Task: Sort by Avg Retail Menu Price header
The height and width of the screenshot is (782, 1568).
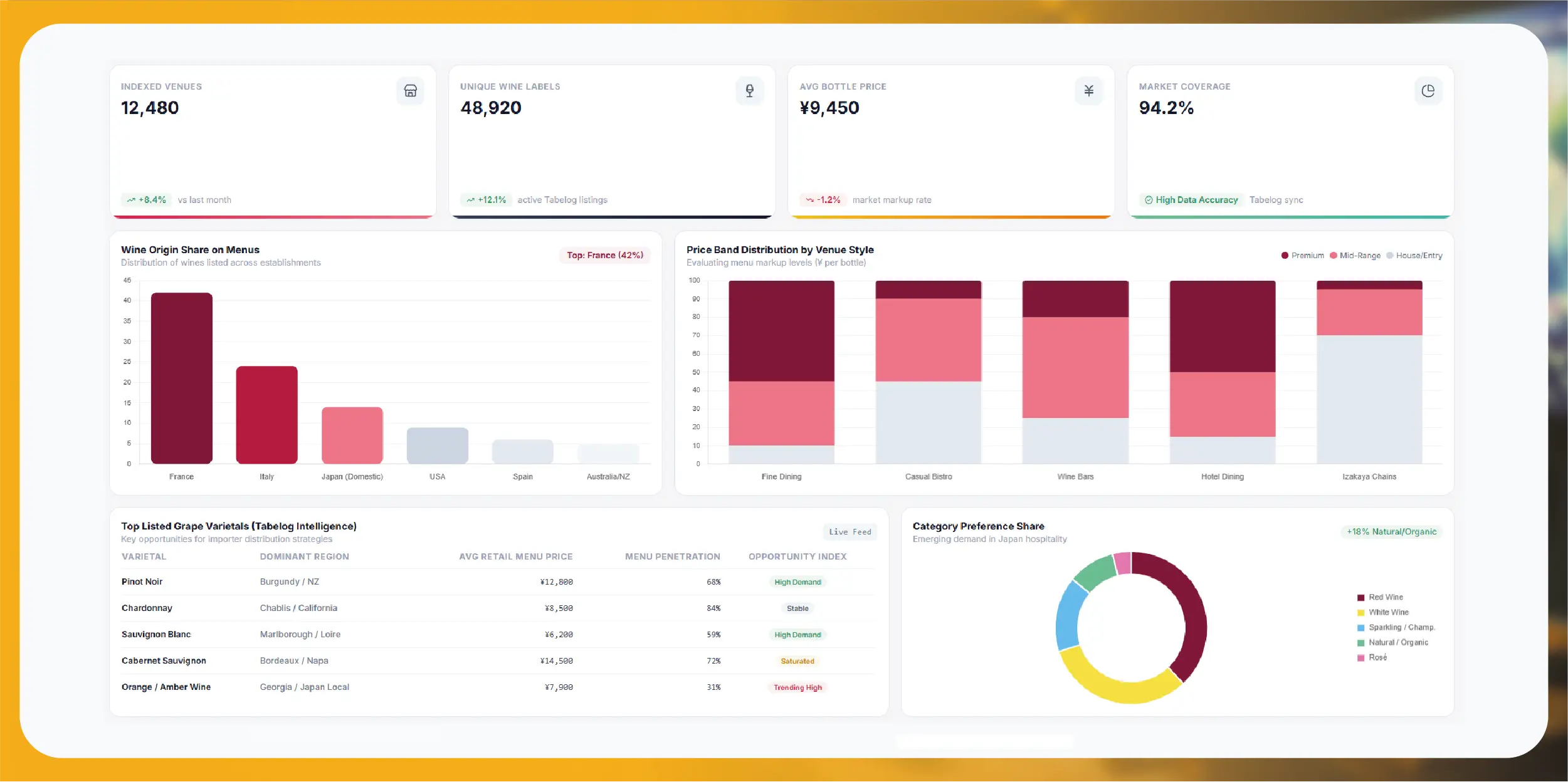Action: point(515,557)
